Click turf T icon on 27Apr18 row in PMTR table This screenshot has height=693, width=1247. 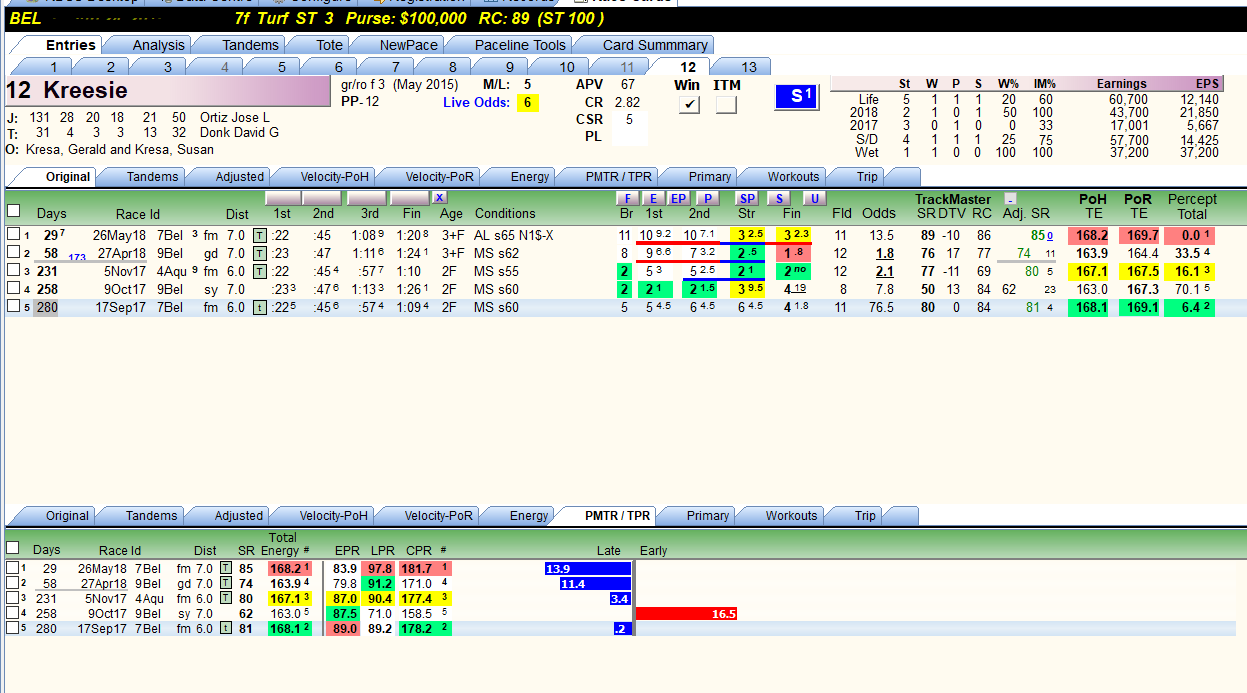coord(226,584)
